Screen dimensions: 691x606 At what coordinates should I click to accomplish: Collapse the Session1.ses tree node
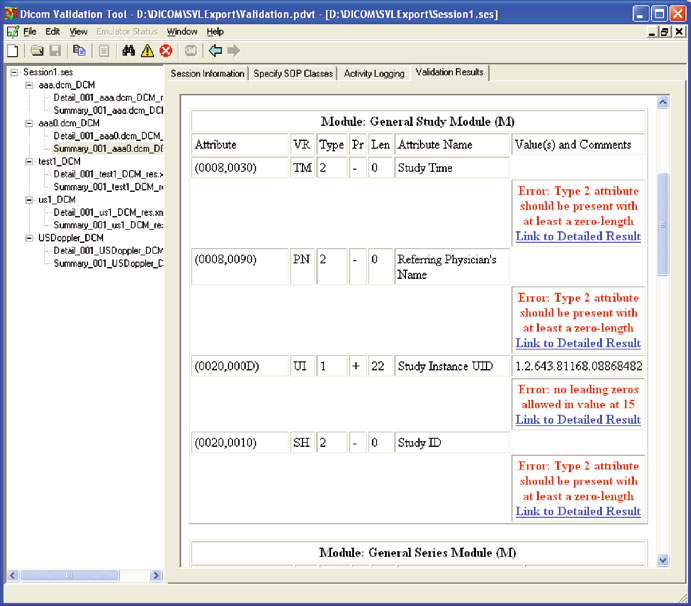click(13, 73)
